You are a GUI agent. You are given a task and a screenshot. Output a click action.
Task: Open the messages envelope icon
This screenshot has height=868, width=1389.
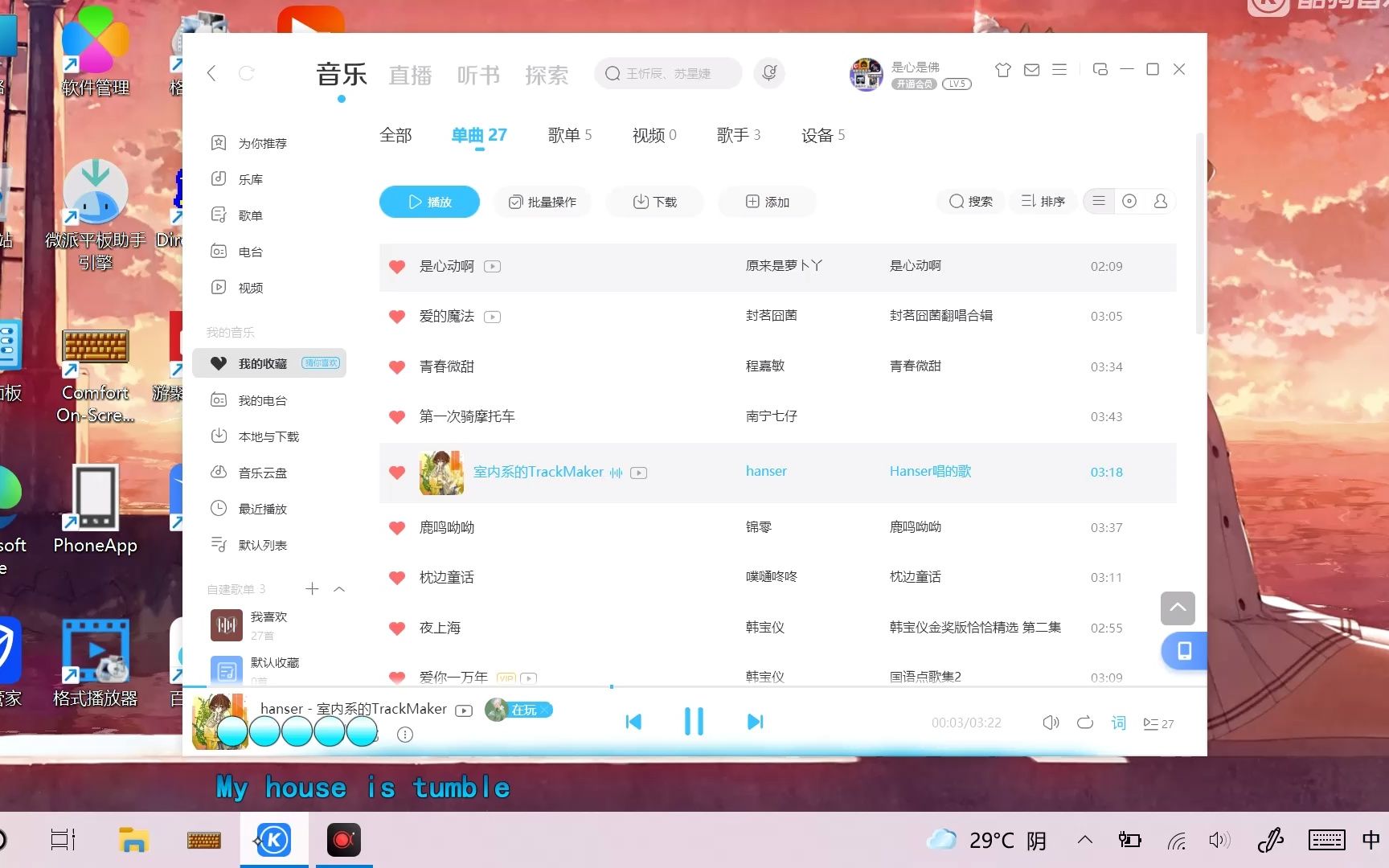click(1031, 70)
